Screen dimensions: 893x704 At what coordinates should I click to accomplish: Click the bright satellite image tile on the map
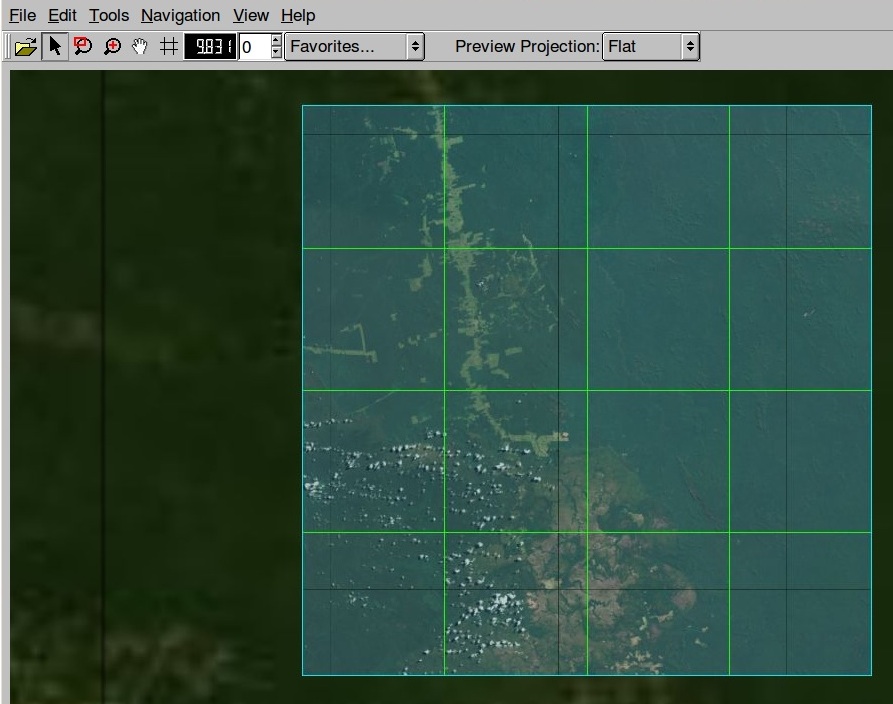[586, 390]
